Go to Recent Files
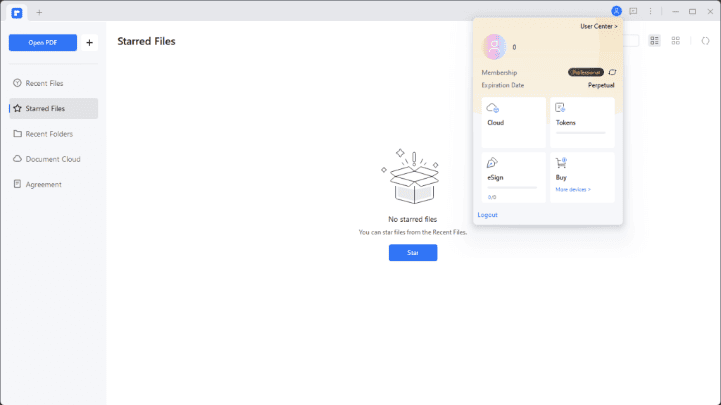Viewport: 721px width, 405px height. pyautogui.click(x=53, y=83)
